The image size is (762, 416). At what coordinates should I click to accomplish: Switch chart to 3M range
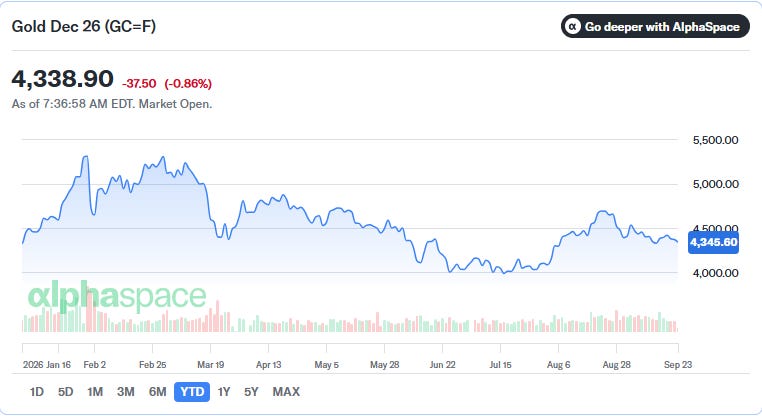pyautogui.click(x=125, y=392)
